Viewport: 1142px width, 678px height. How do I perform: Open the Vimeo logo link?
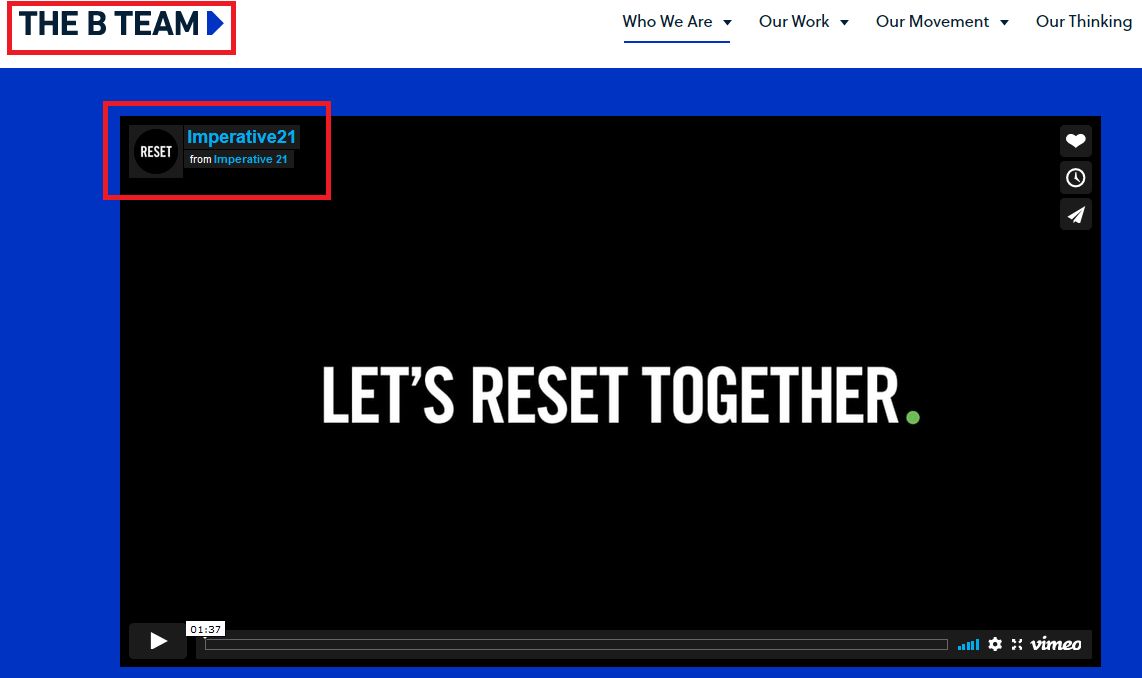[1055, 644]
